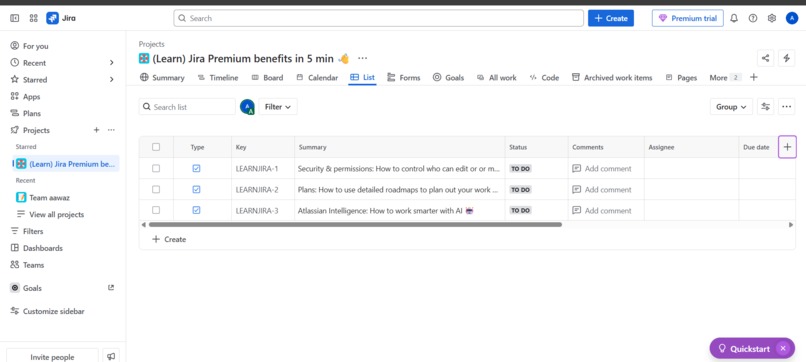
Task: Tick the checkbox for LEARNJIRA-2 row
Action: point(156,189)
